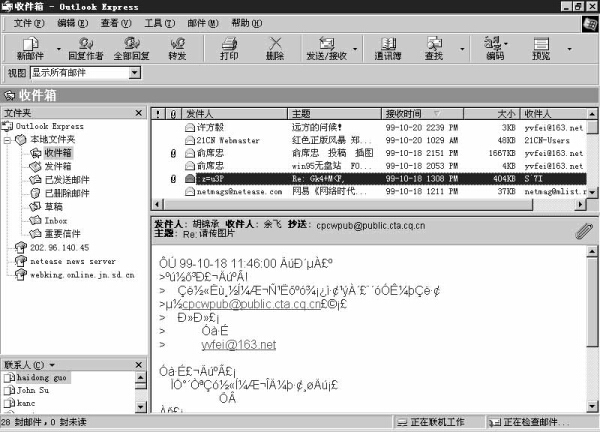Click the 转发 (Forward) toolbar icon
Screen dimensions: 600x432
pyautogui.click(x=177, y=49)
